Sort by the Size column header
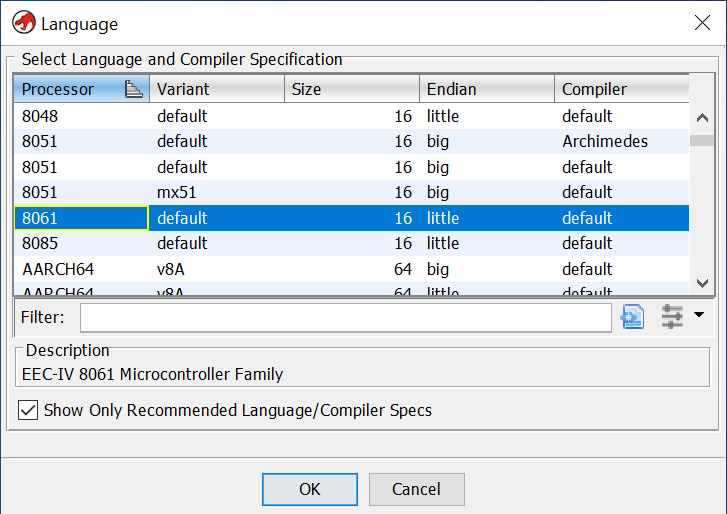 [352, 89]
